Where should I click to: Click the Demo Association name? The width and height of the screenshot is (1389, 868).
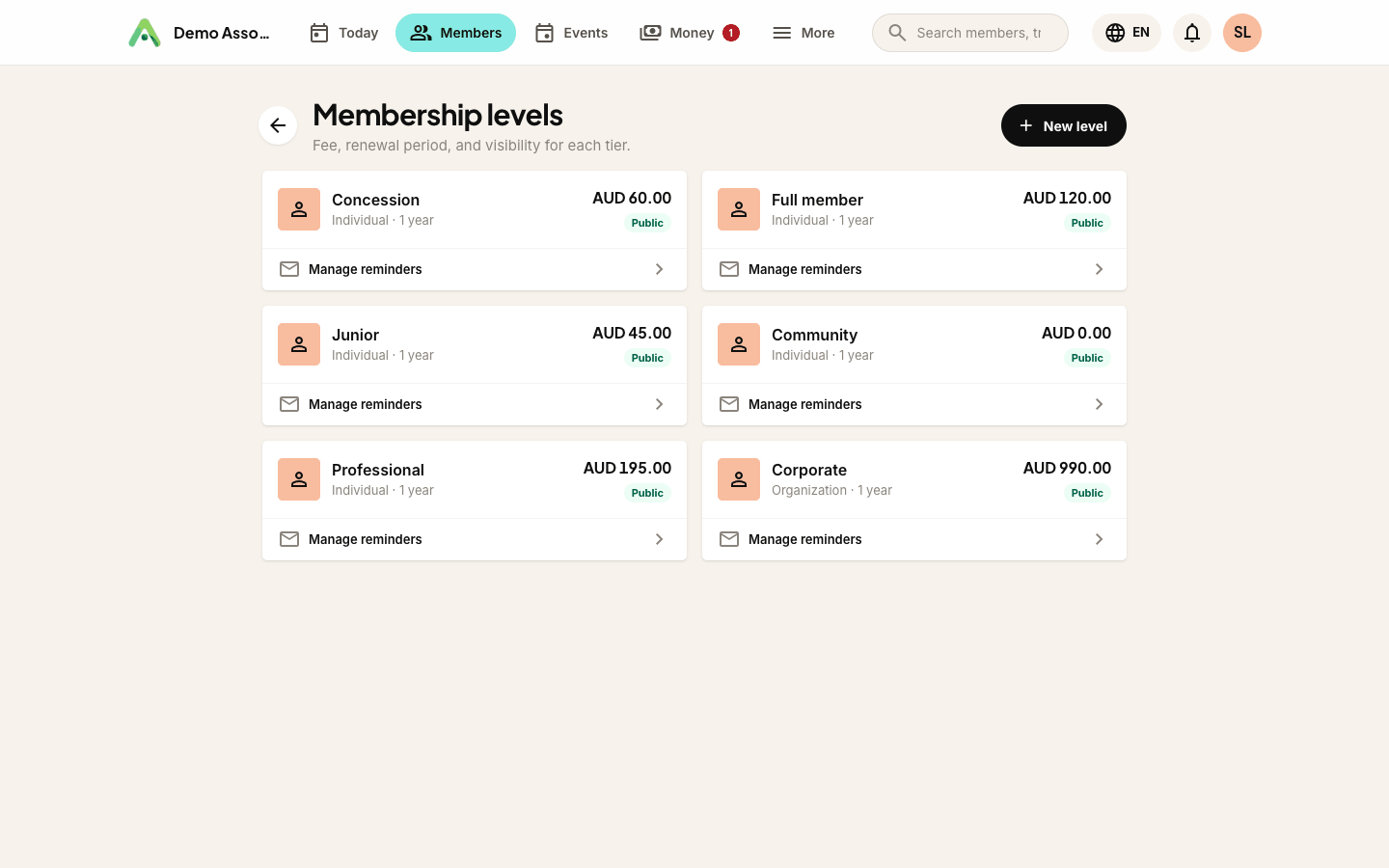click(x=222, y=33)
